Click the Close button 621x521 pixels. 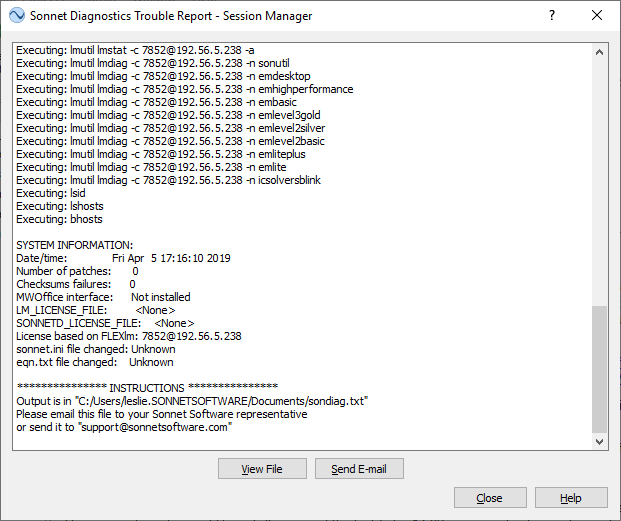490,498
